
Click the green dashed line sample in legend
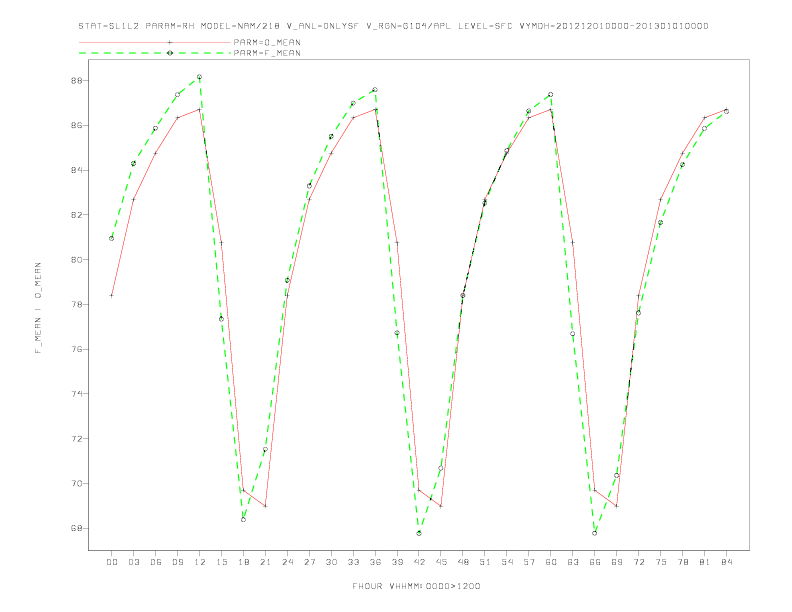click(x=155, y=53)
